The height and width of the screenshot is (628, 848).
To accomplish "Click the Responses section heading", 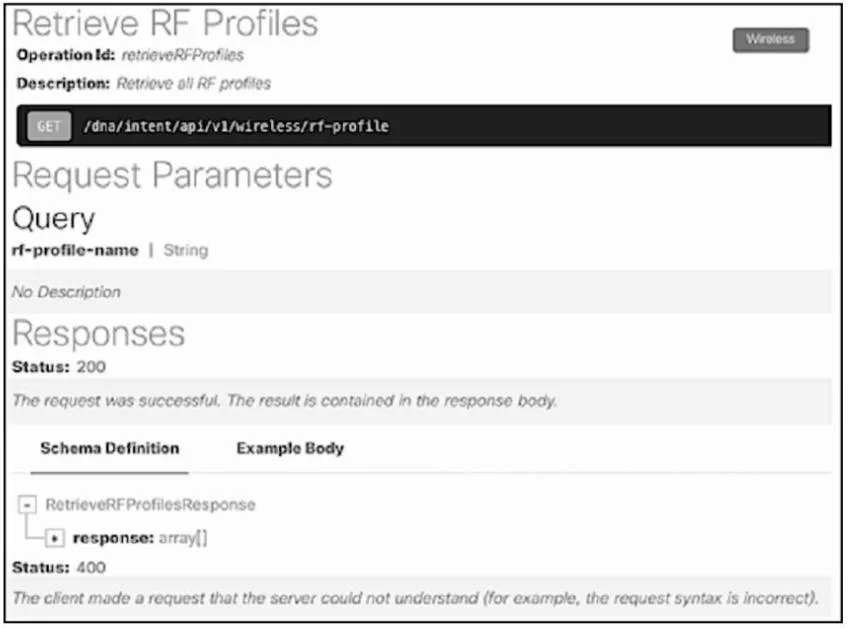I will (x=98, y=333).
